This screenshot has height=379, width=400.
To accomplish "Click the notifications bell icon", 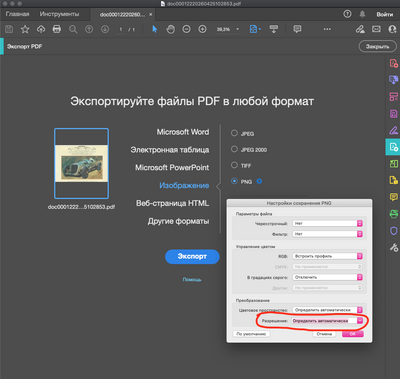I will pos(362,14).
